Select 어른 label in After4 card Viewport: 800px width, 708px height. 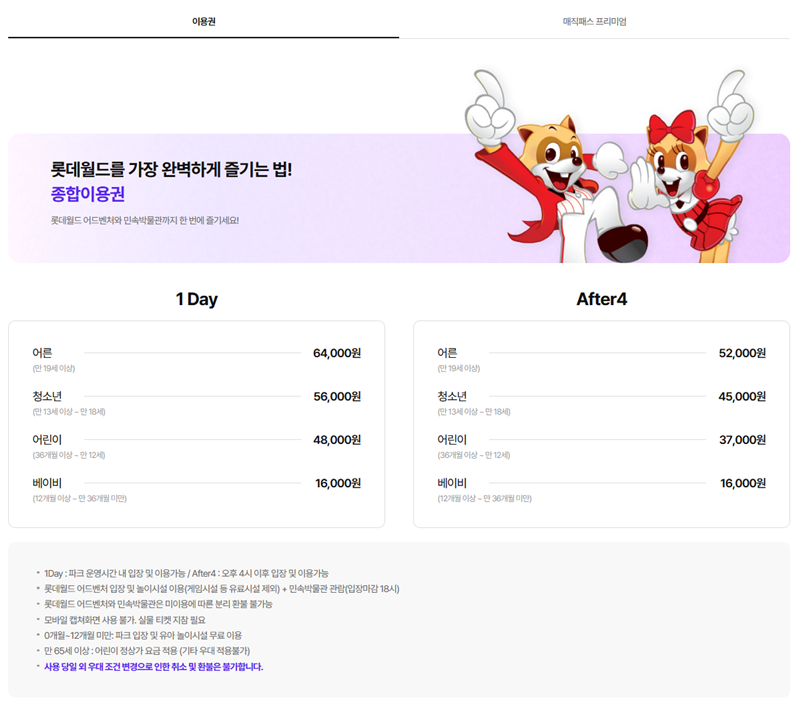coord(447,352)
